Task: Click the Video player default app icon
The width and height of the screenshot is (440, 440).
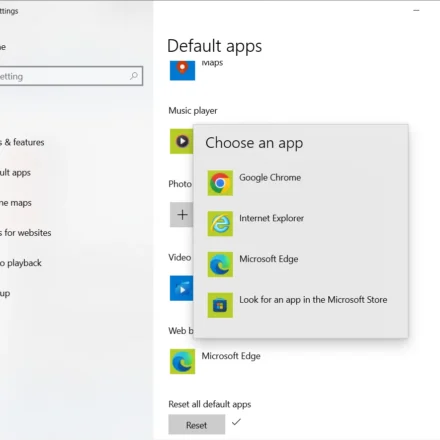Action: click(181, 288)
